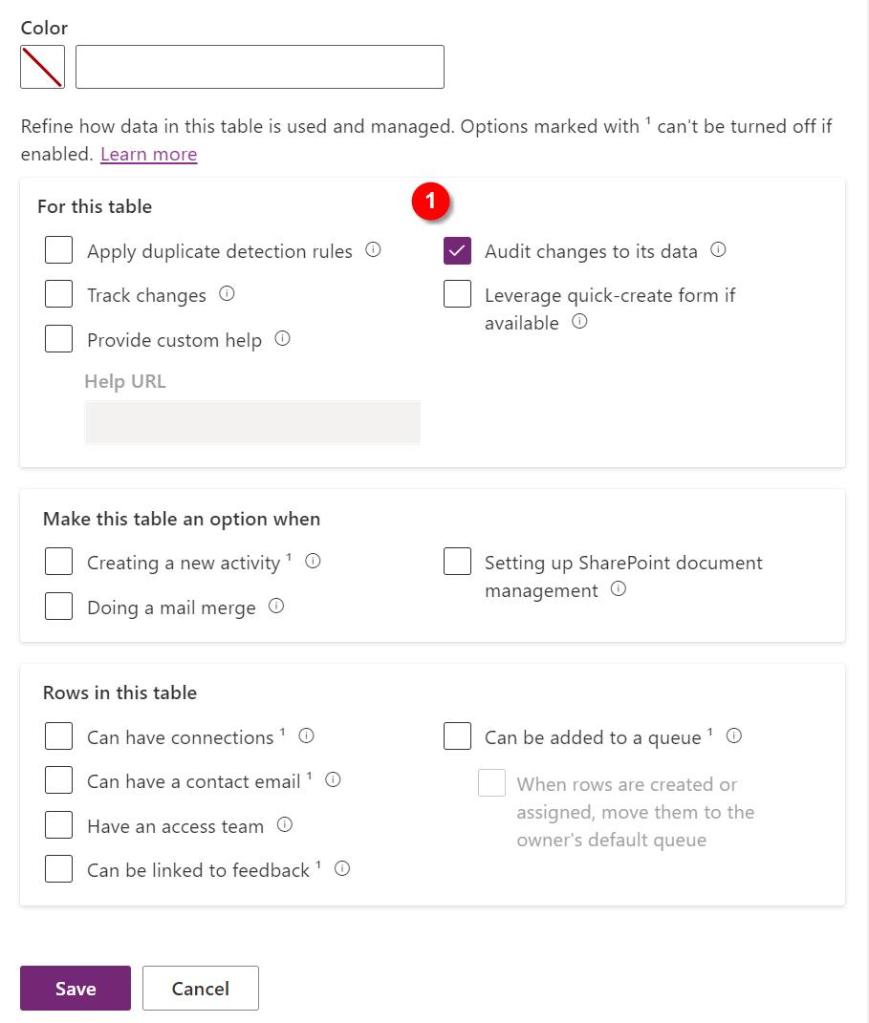This screenshot has height=1023, width=869.
Task: Click info icon next to Audit changes
Action: 717,250
